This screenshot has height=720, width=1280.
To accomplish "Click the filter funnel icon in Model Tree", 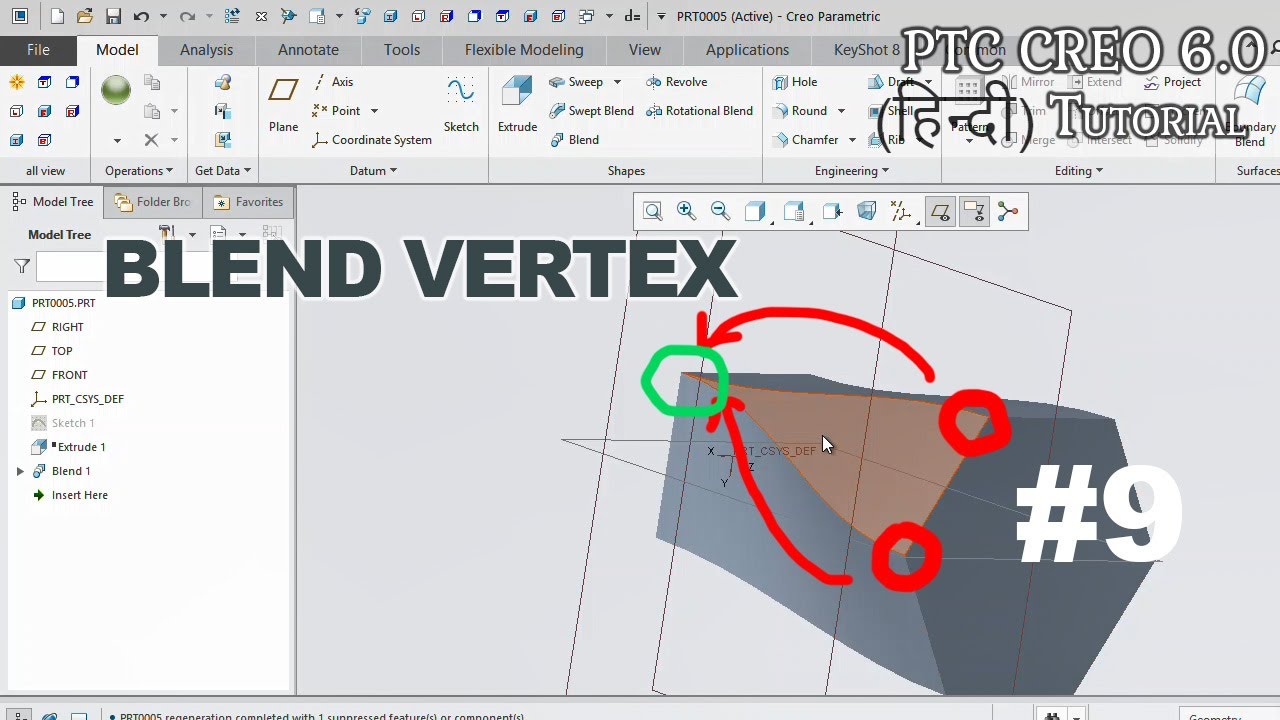I will (22, 266).
